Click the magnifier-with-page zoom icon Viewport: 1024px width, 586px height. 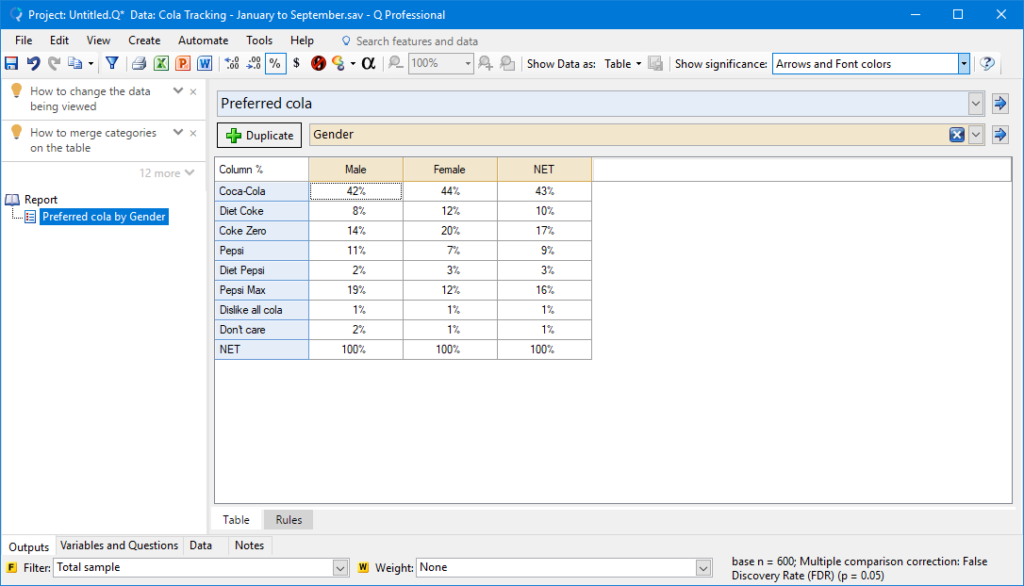click(507, 63)
